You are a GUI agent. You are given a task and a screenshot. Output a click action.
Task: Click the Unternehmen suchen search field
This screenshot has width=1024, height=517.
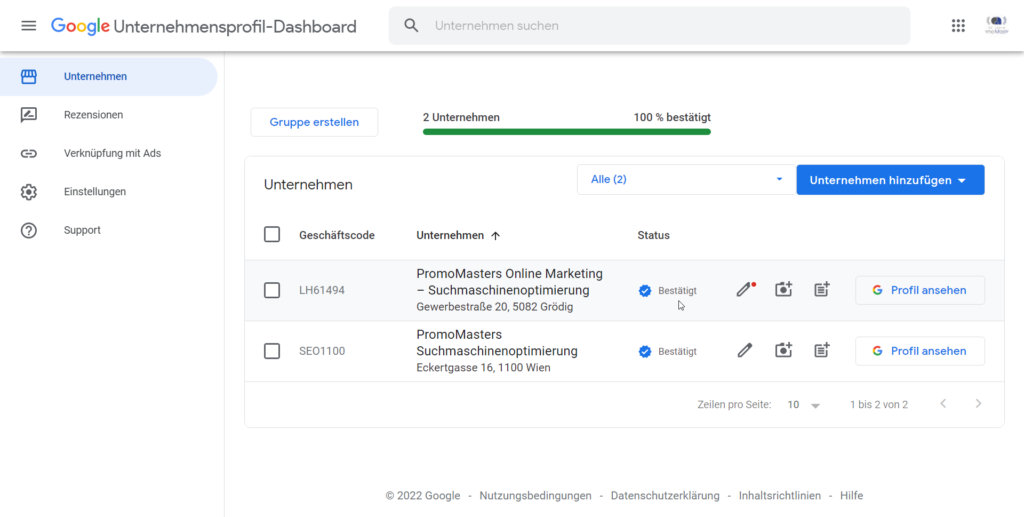click(660, 26)
